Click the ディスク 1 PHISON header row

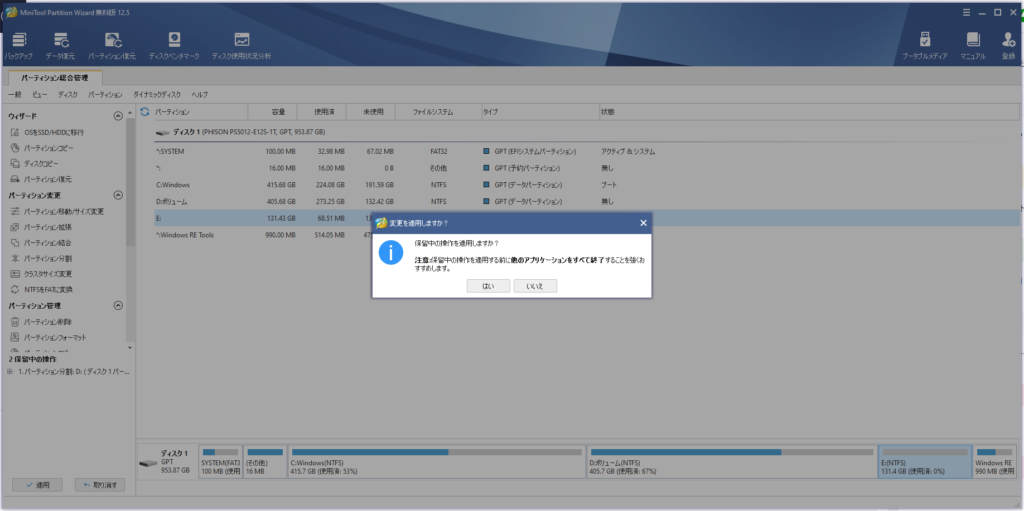pos(586,132)
